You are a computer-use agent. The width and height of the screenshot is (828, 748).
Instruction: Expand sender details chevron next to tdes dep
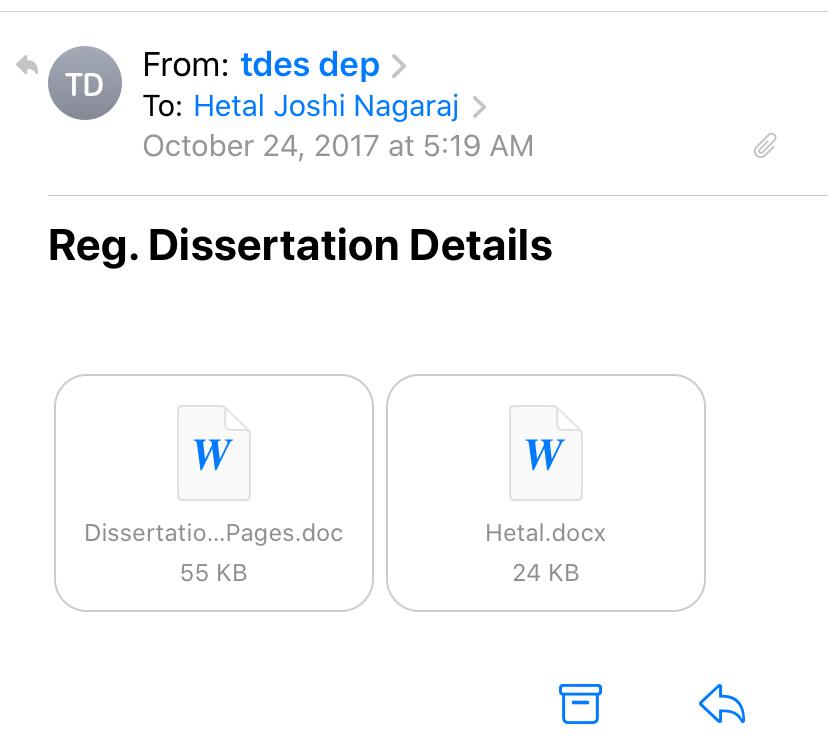(399, 66)
